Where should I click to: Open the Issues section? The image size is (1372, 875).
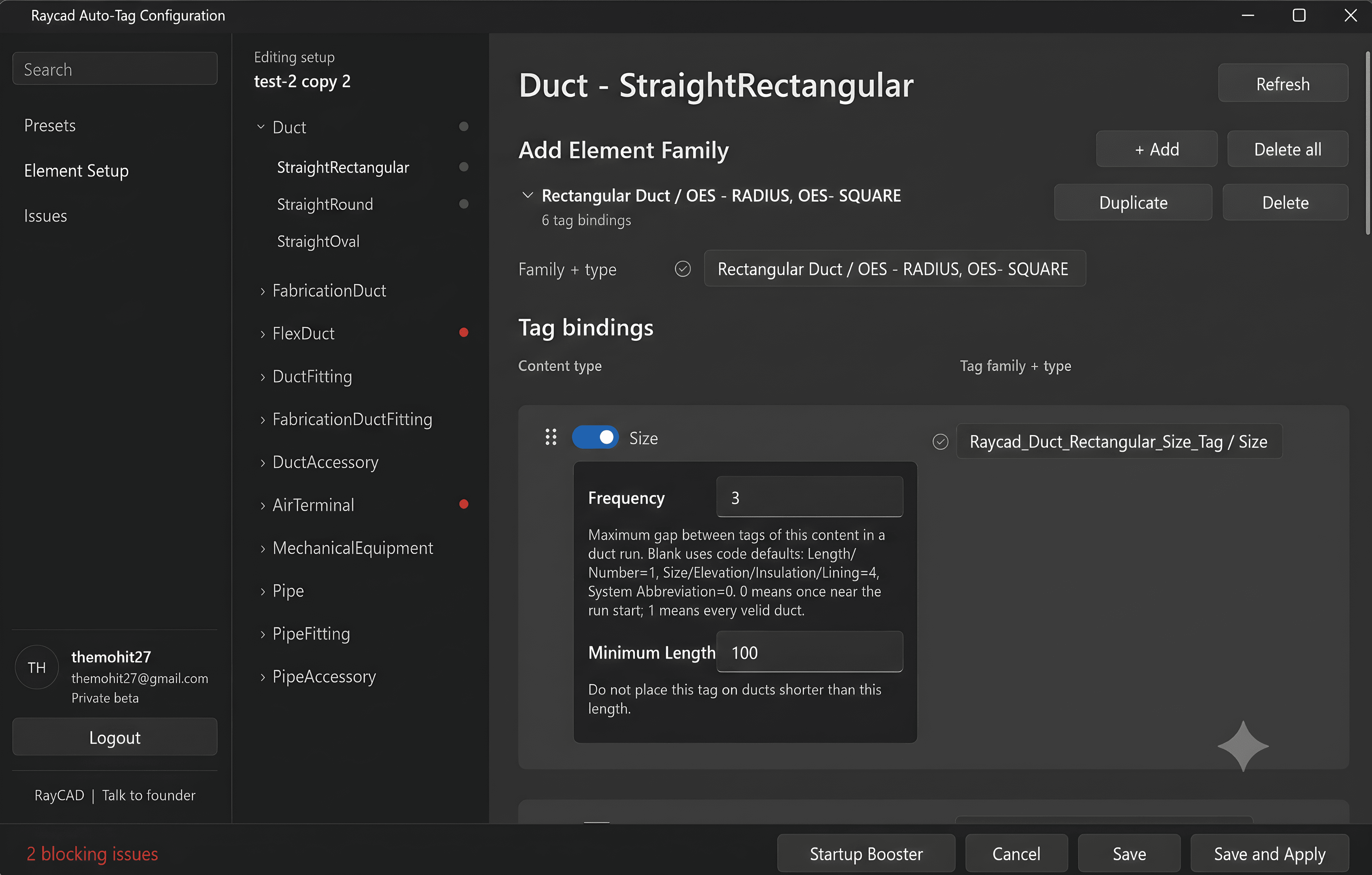click(x=46, y=216)
